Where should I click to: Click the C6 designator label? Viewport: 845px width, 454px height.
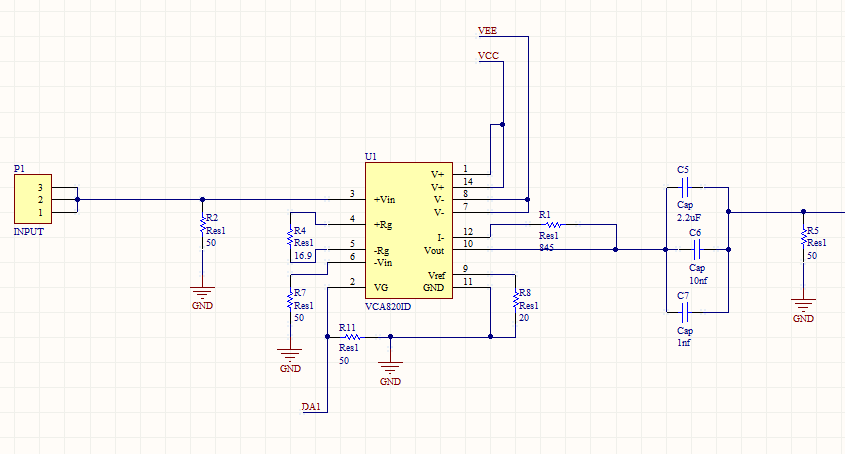click(695, 232)
